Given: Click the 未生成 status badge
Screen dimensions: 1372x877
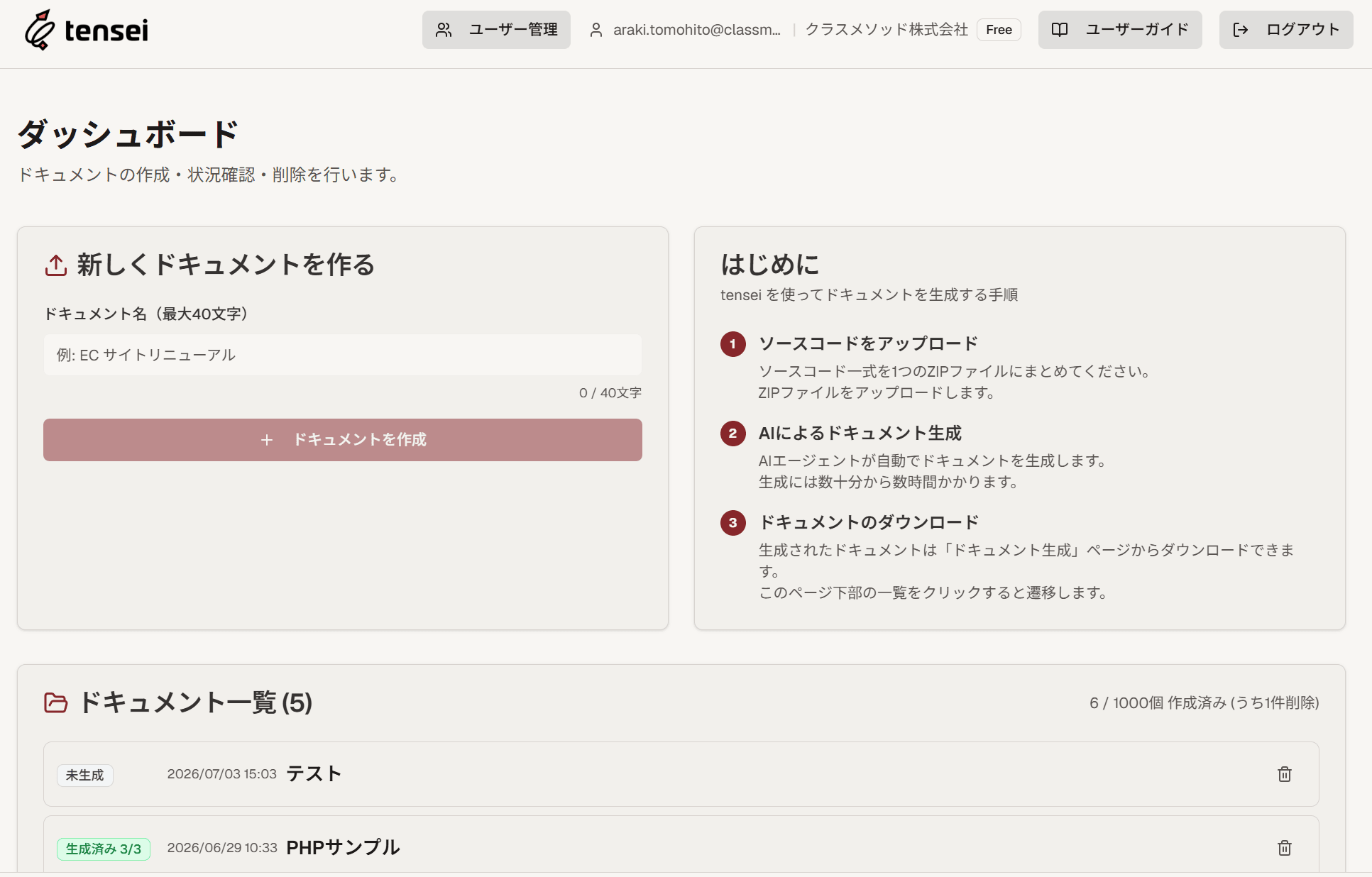Looking at the screenshot, I should [x=85, y=775].
